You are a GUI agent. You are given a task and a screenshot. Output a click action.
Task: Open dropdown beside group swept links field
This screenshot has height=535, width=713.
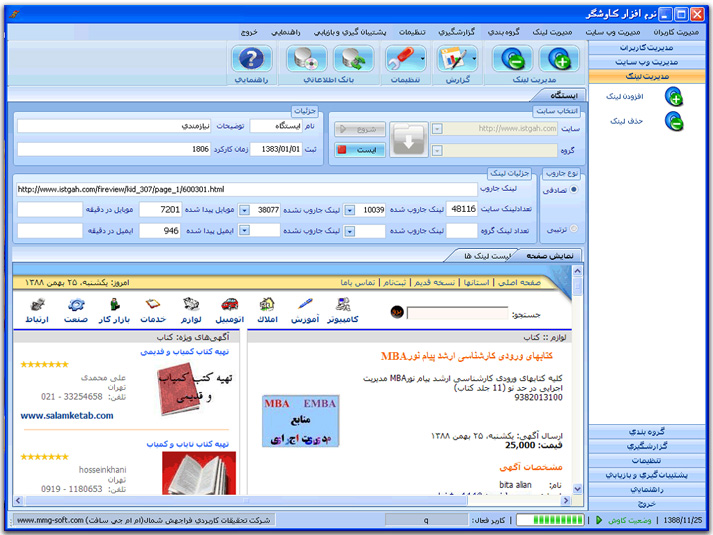[x=350, y=231]
